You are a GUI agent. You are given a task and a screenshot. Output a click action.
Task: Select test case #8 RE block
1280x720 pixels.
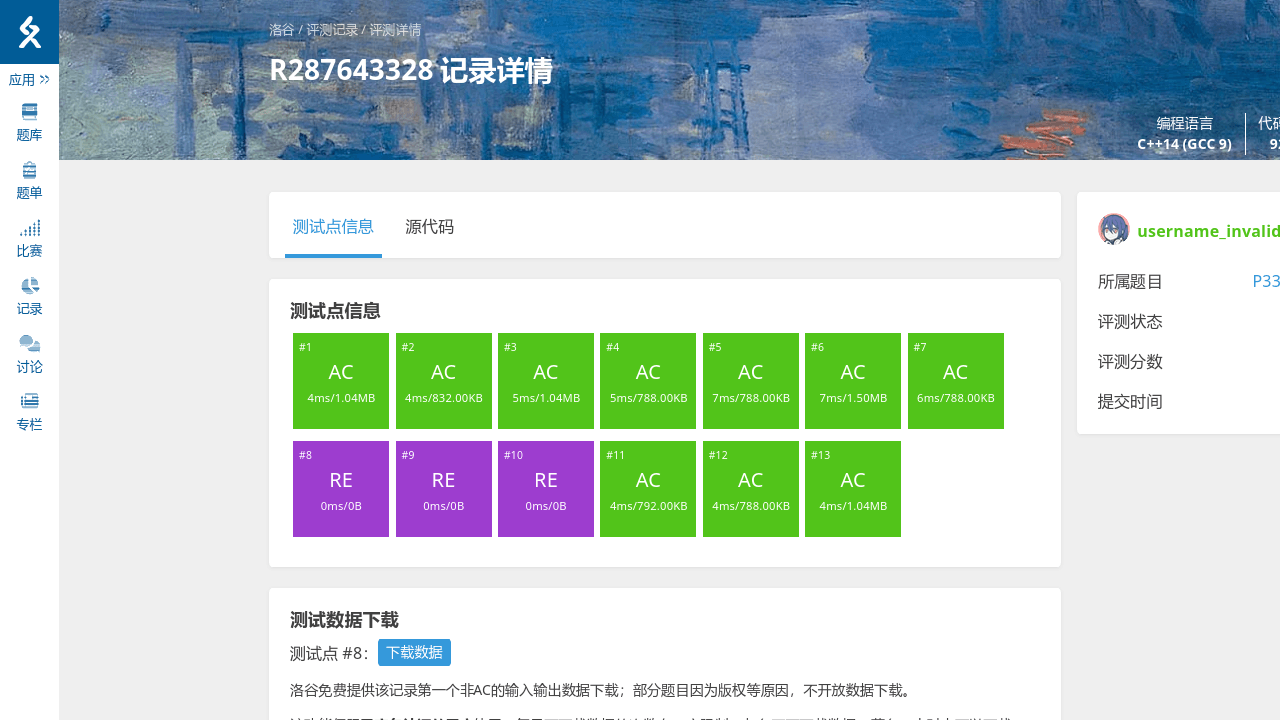pos(341,489)
